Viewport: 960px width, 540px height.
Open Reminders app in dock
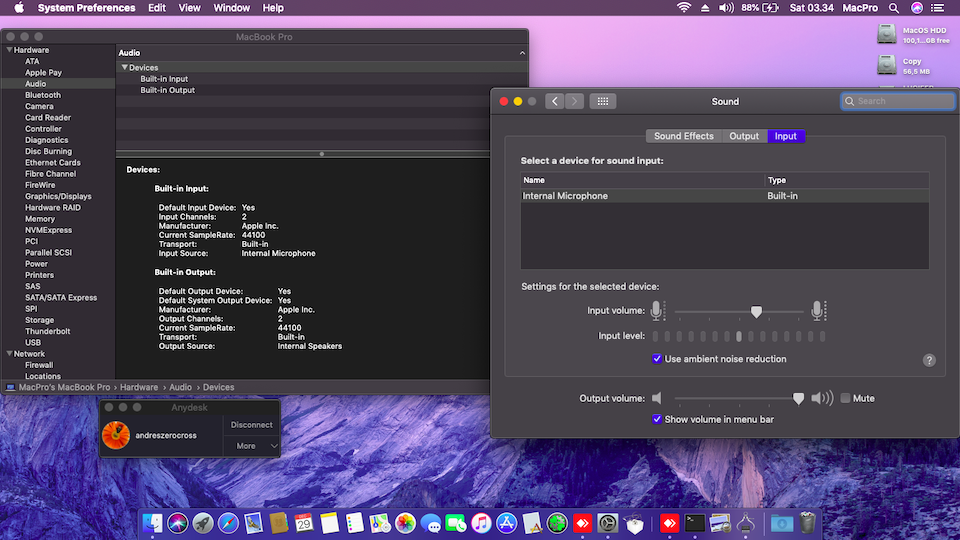tap(354, 523)
